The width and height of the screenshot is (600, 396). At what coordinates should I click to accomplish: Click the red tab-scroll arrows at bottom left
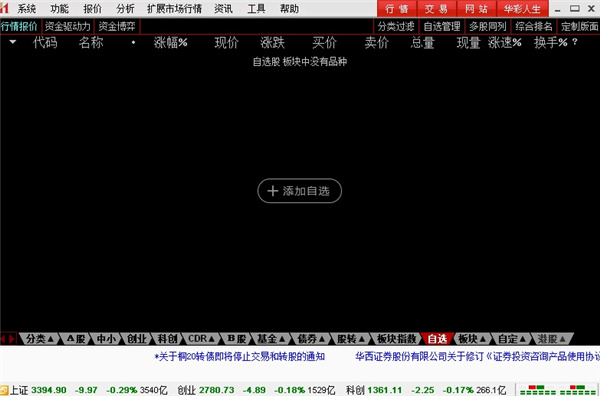pos(8,339)
